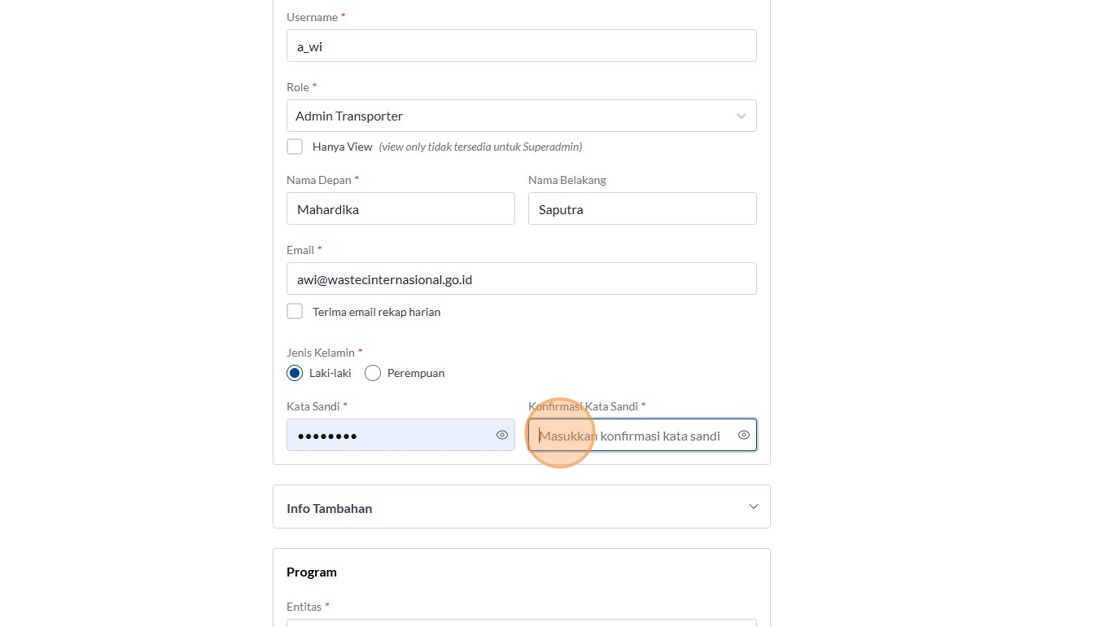Click the Nama Belakang field with Saputra

tap(642, 209)
